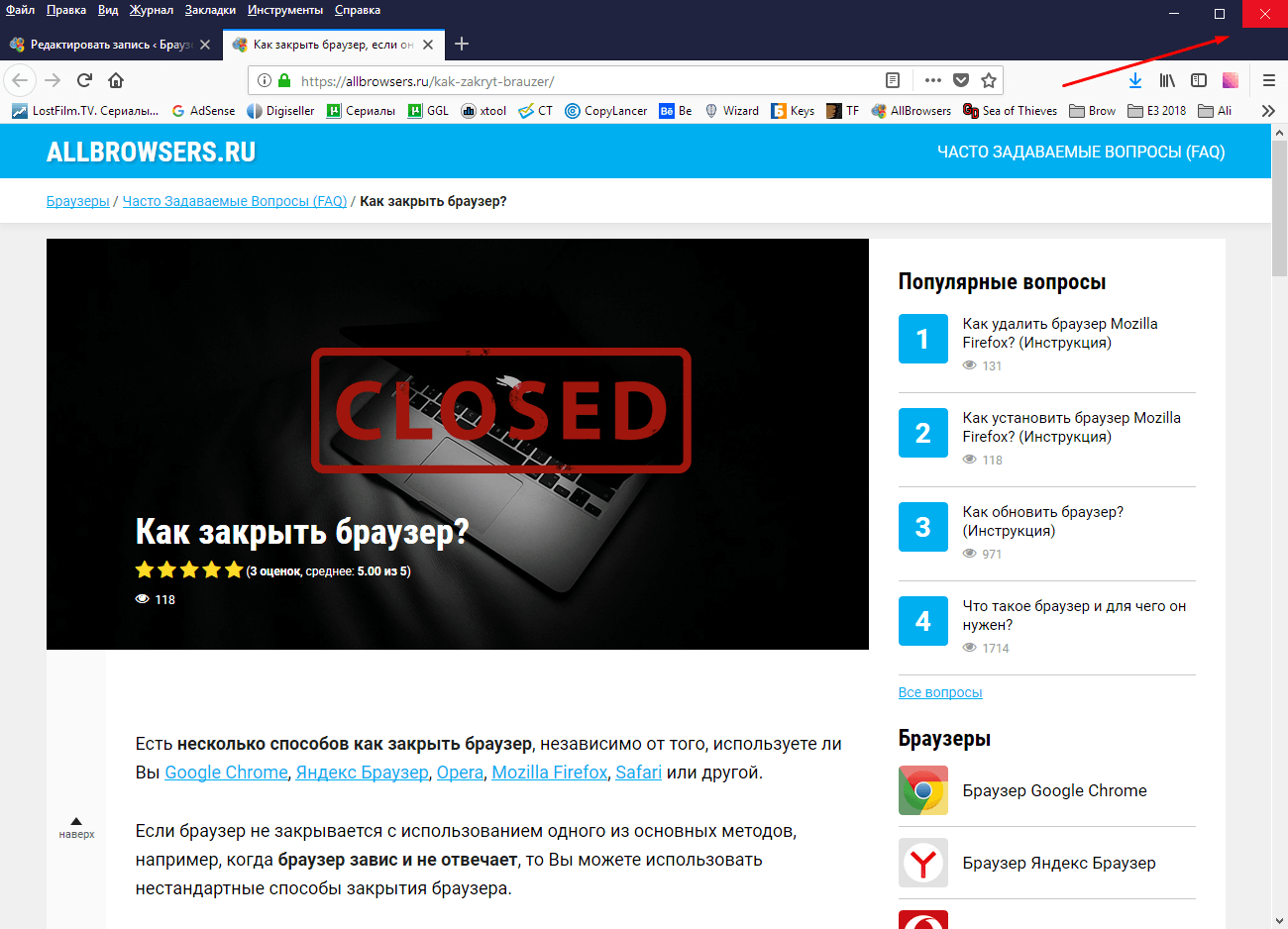Toggle the sidebar view icon
Image resolution: width=1288 pixels, height=929 pixels.
click(1199, 80)
